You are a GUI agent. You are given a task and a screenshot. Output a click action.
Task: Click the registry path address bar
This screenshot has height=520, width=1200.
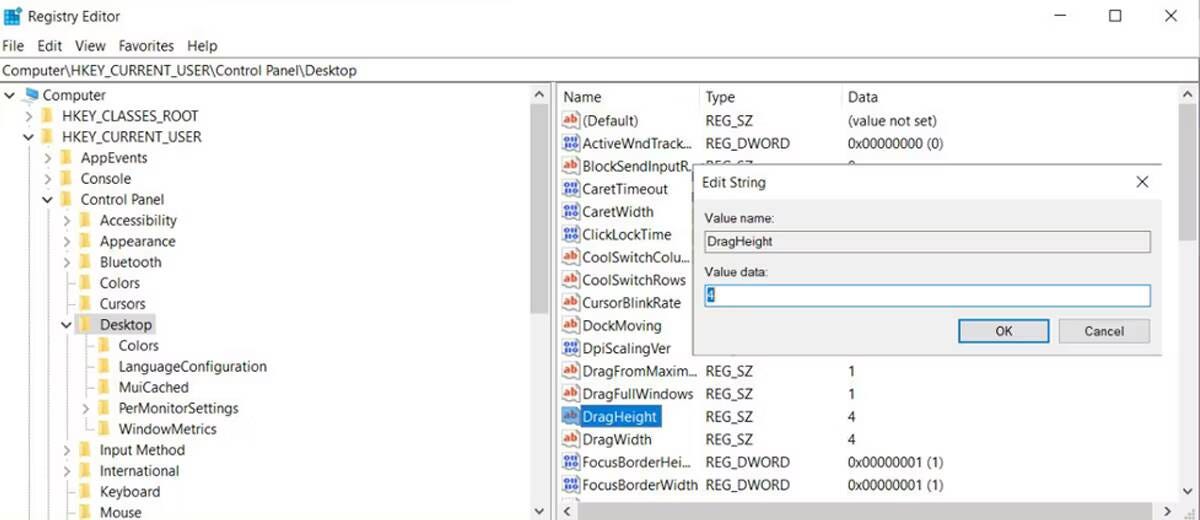click(600, 71)
